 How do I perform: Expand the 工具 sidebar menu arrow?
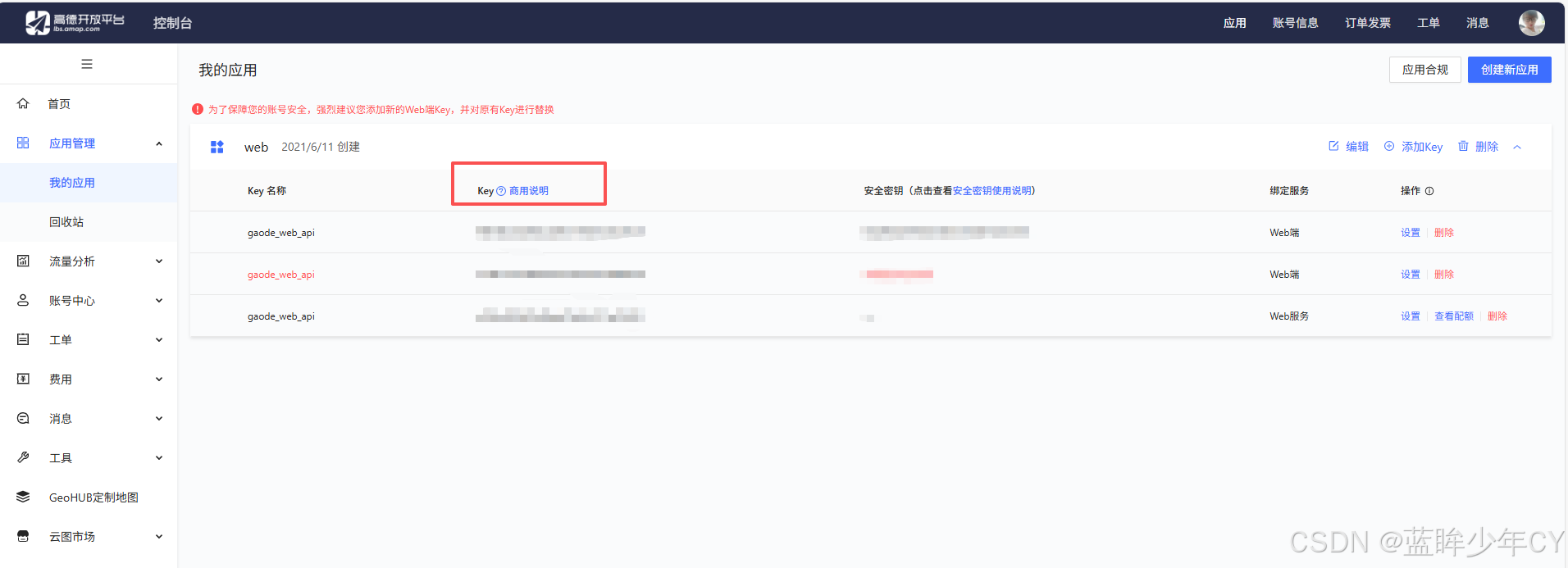159,458
